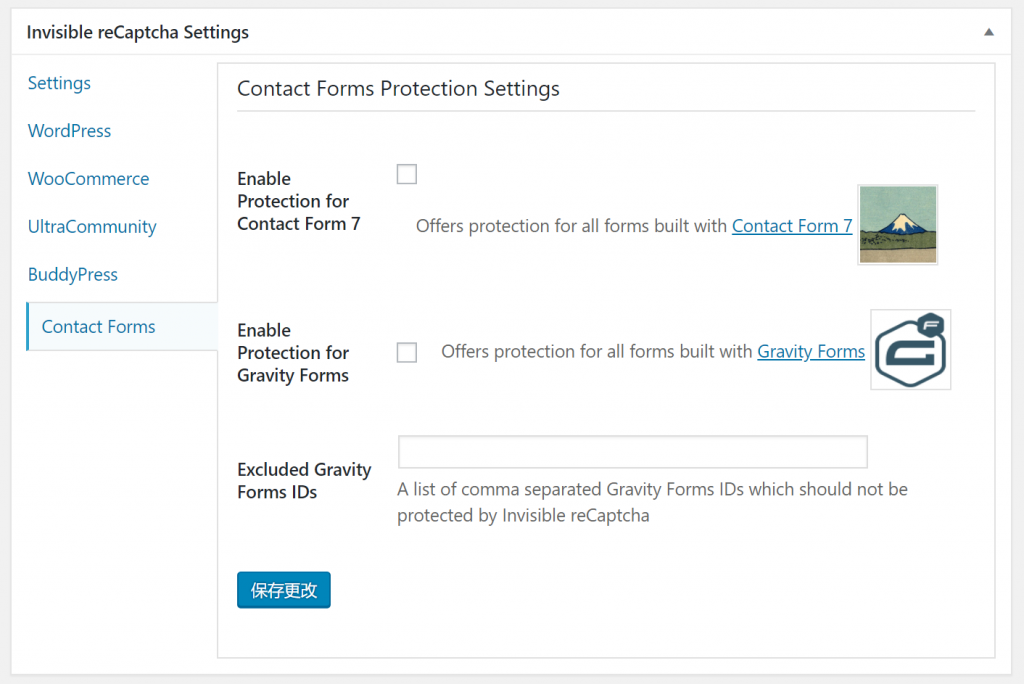Click the Enable Protection for Gravity Forms label
The image size is (1024, 684).
[293, 353]
